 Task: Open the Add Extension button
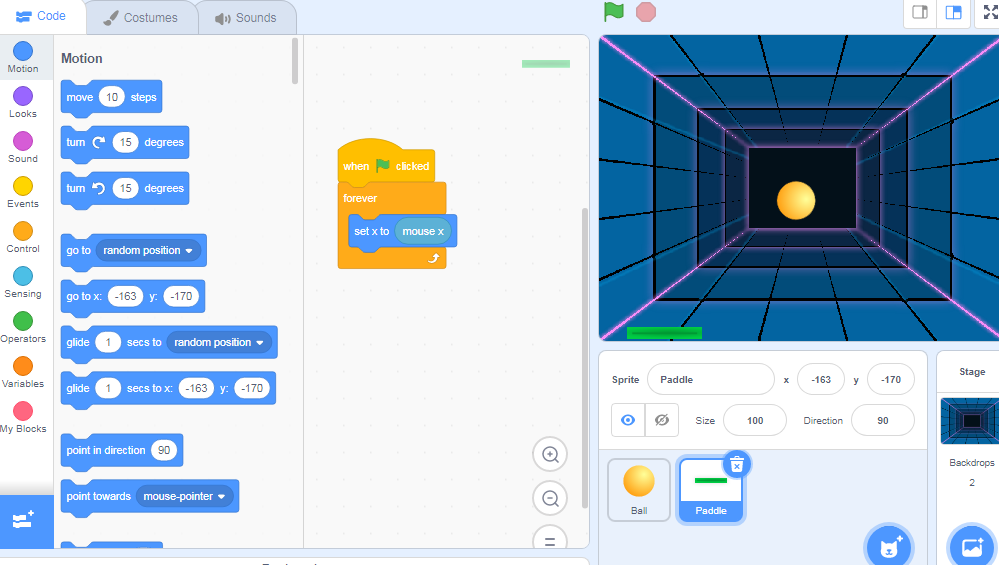coord(25,521)
